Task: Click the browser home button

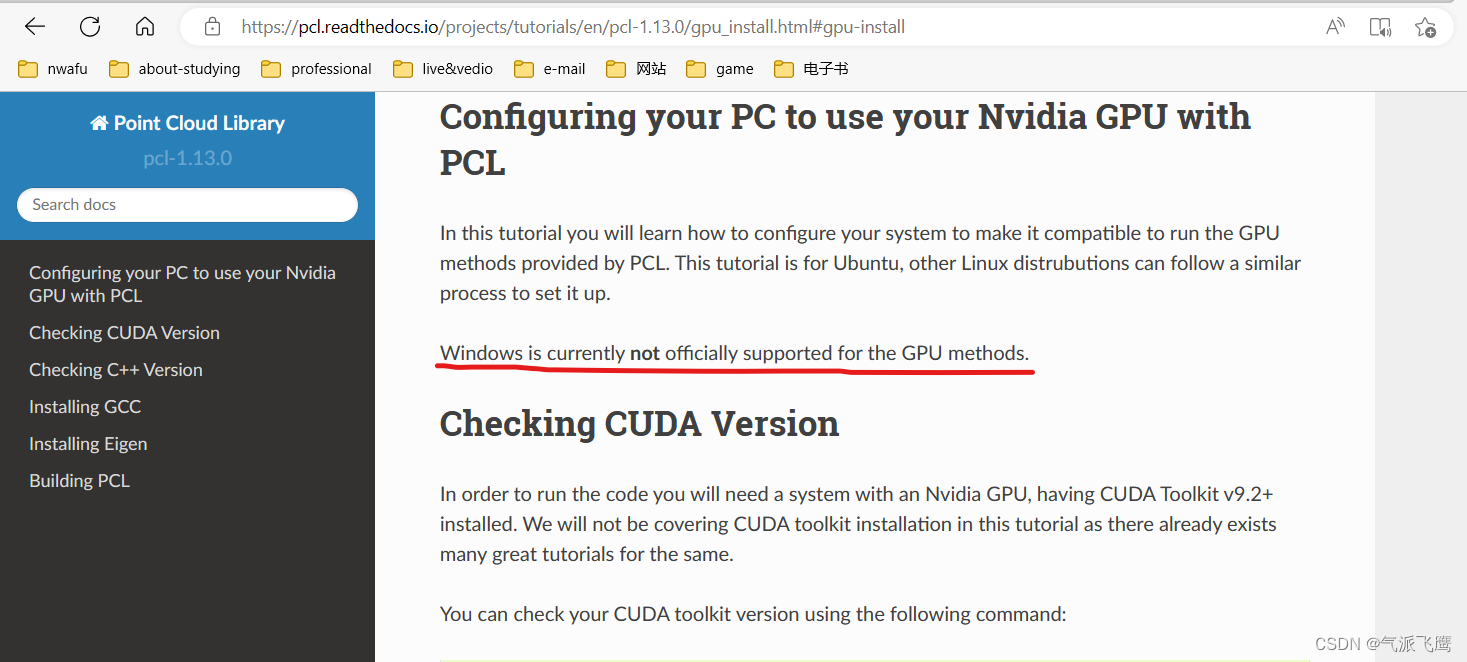Action: pos(144,27)
